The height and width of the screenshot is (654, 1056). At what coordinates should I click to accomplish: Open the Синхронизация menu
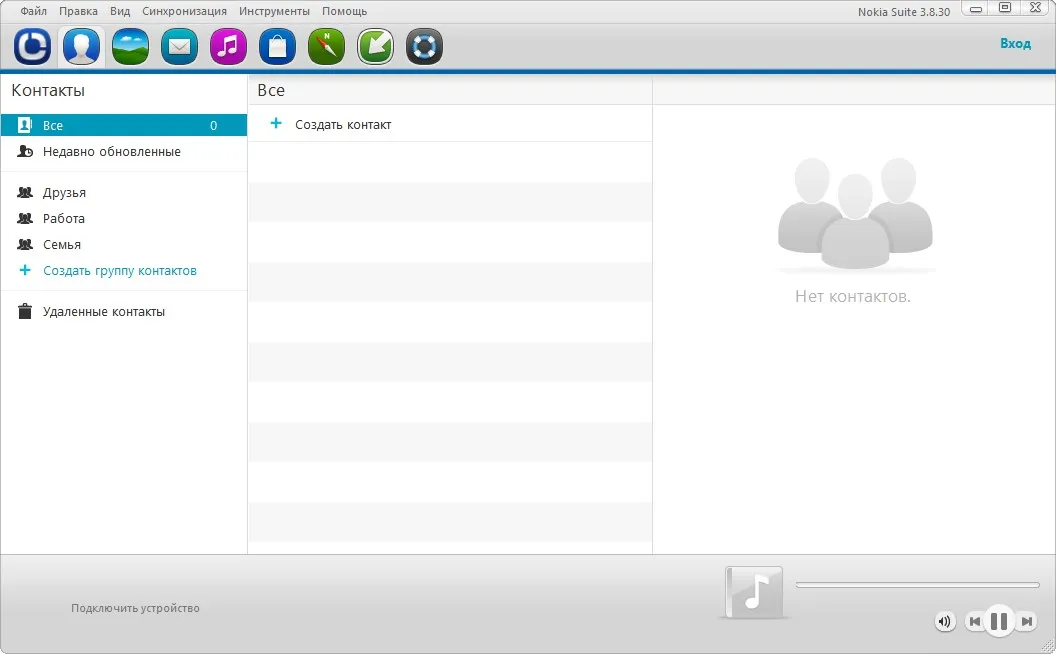click(184, 11)
